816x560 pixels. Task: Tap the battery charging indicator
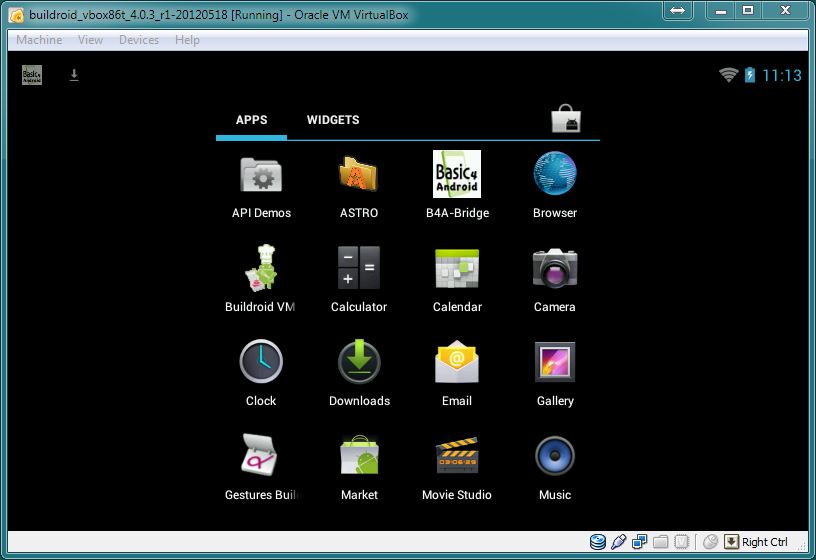(749, 75)
